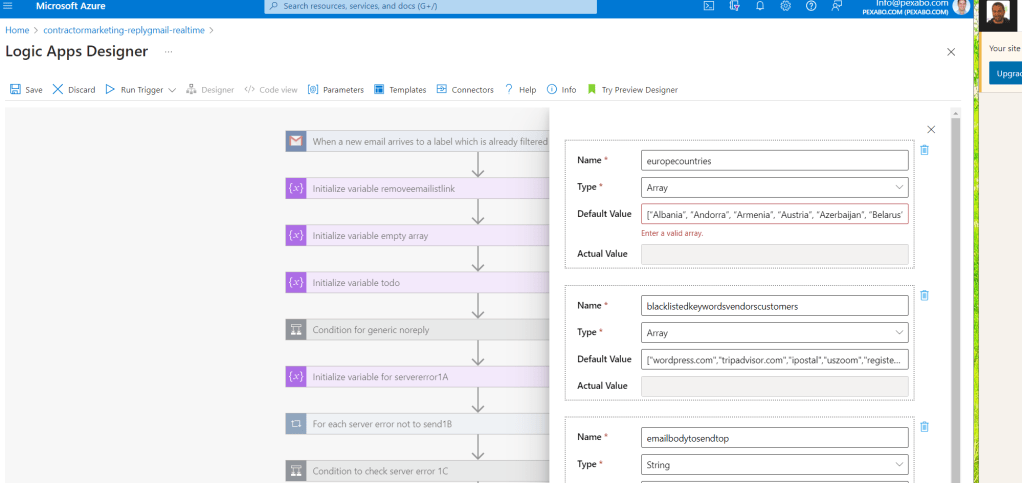Delete the blacklistedkeywordsvendorscustomers parameter
Screen dimensions: 1022x483
[x=924, y=295]
